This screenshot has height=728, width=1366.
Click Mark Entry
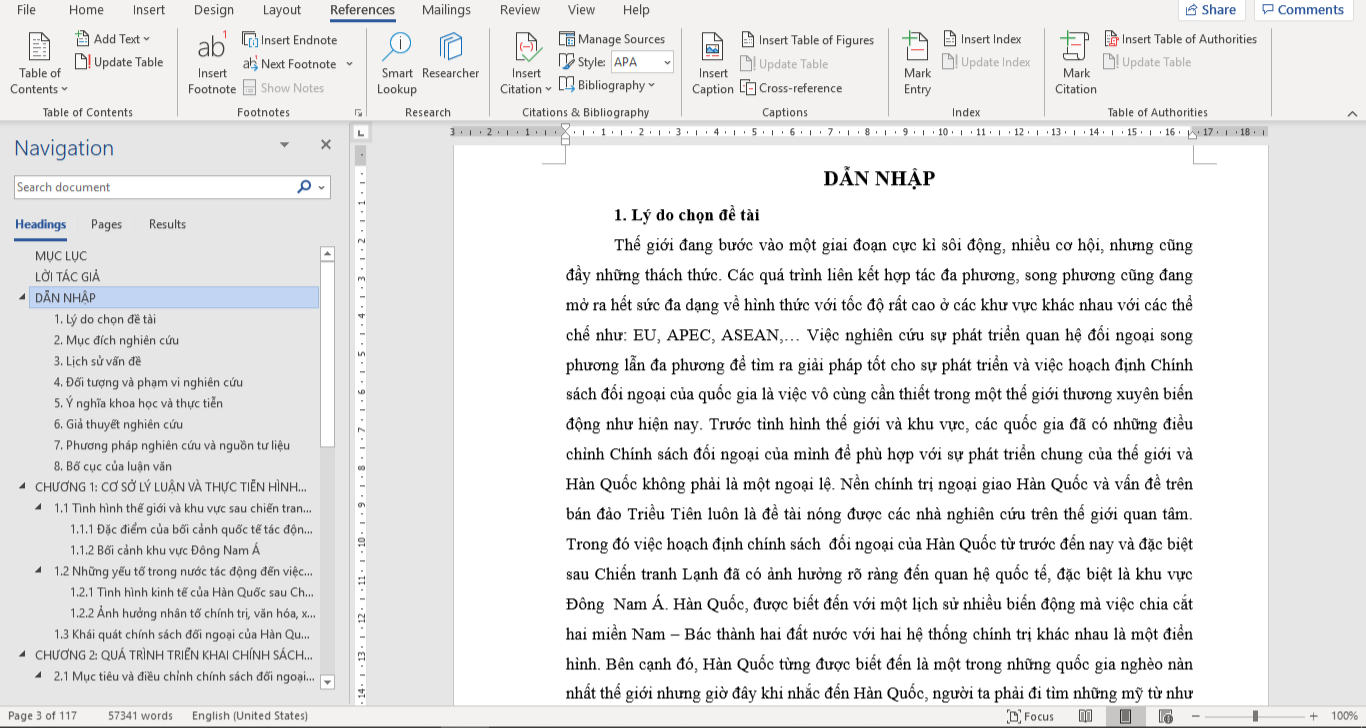(917, 64)
